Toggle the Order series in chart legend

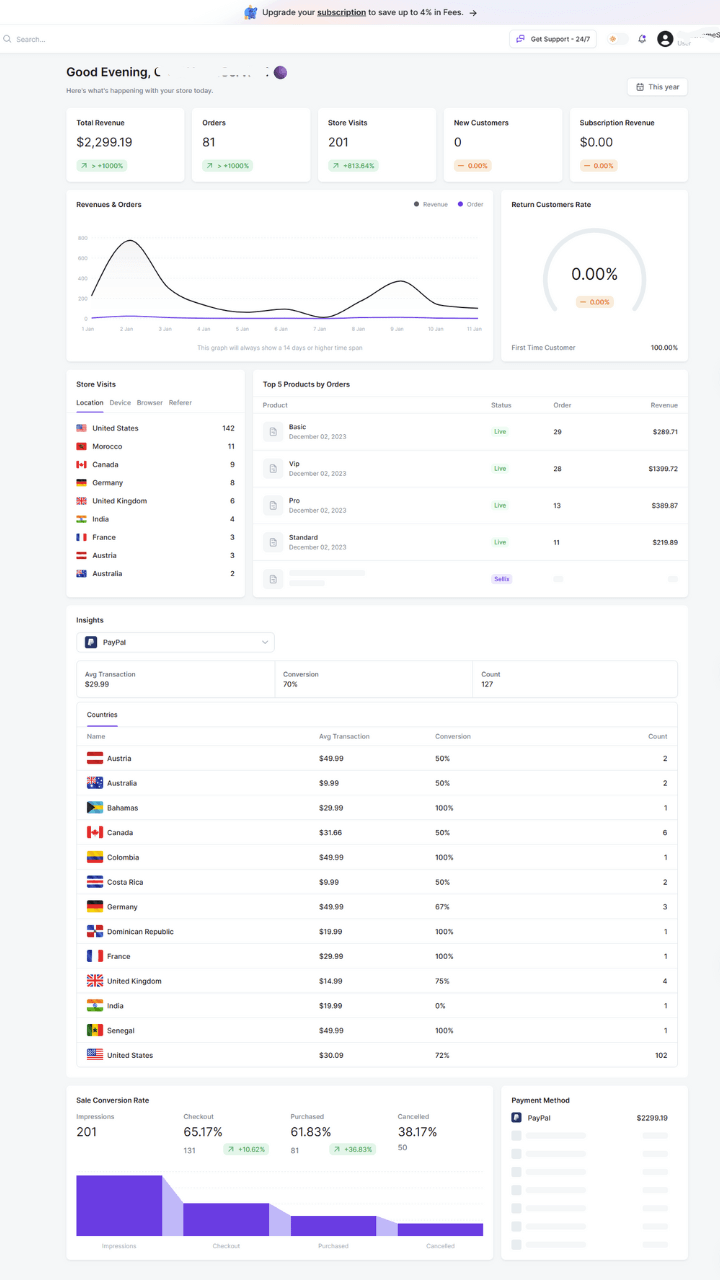pyautogui.click(x=470, y=204)
